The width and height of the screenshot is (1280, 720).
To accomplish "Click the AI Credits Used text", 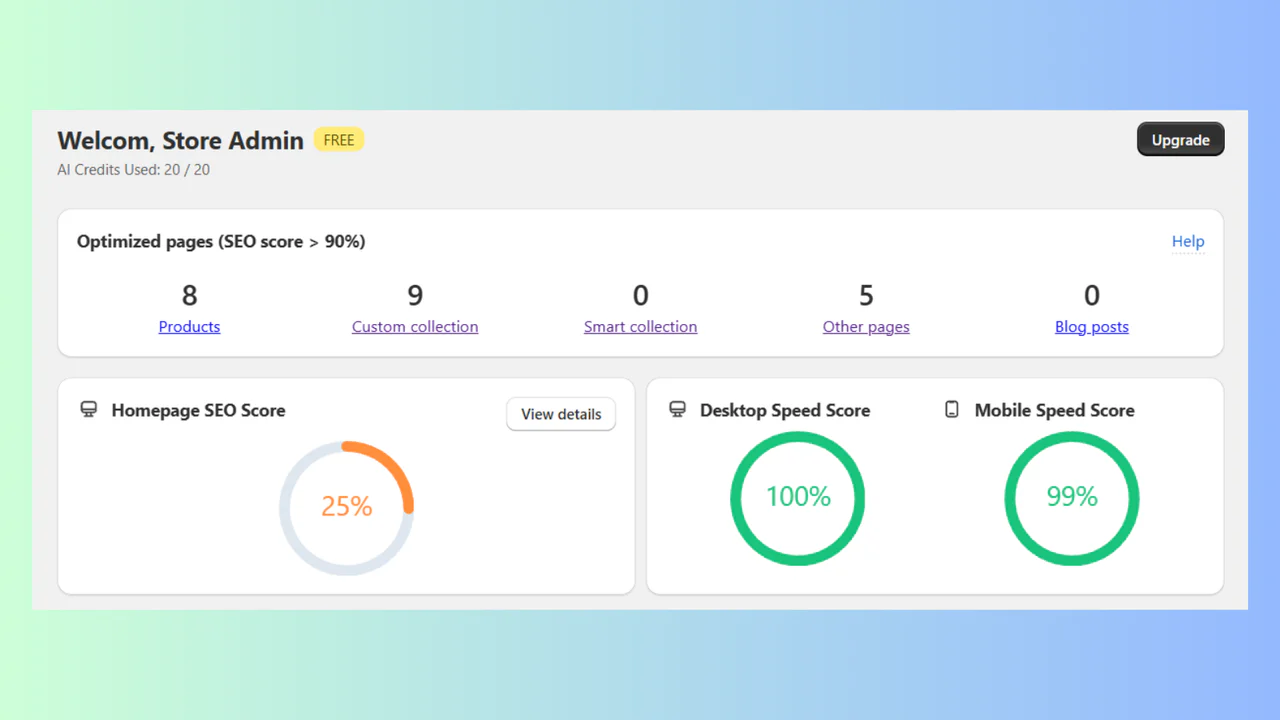I will tap(133, 170).
